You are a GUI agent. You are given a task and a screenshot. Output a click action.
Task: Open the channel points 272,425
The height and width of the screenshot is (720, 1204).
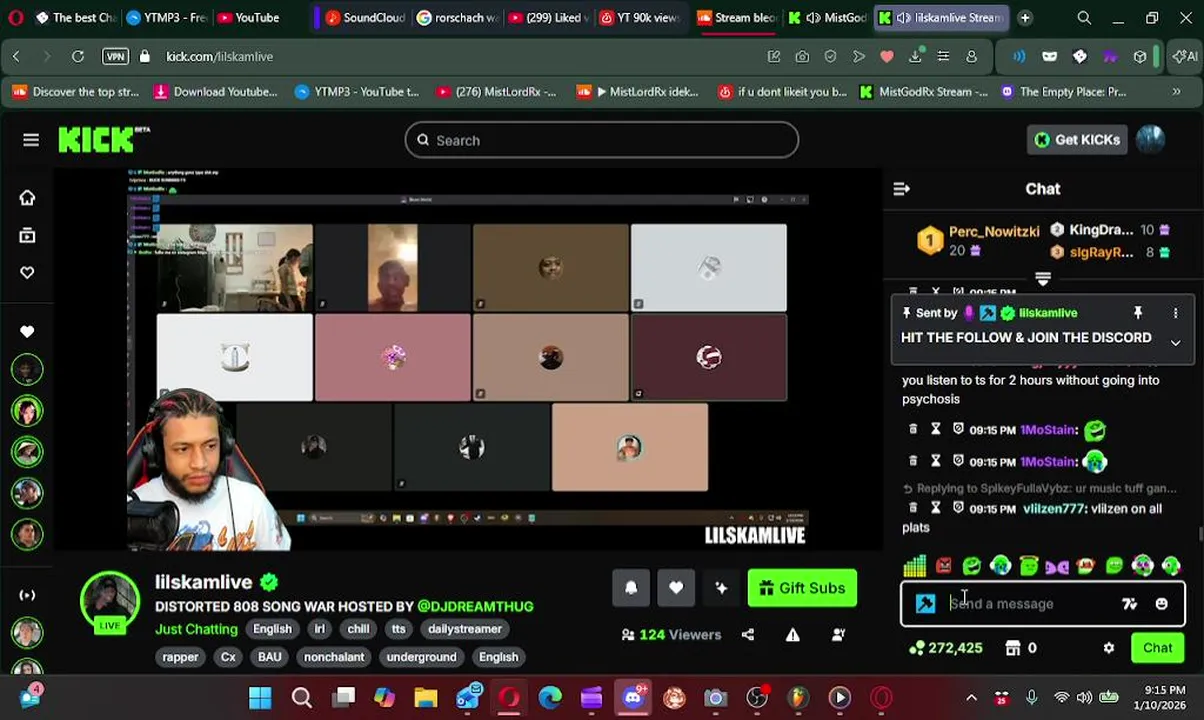click(x=946, y=648)
